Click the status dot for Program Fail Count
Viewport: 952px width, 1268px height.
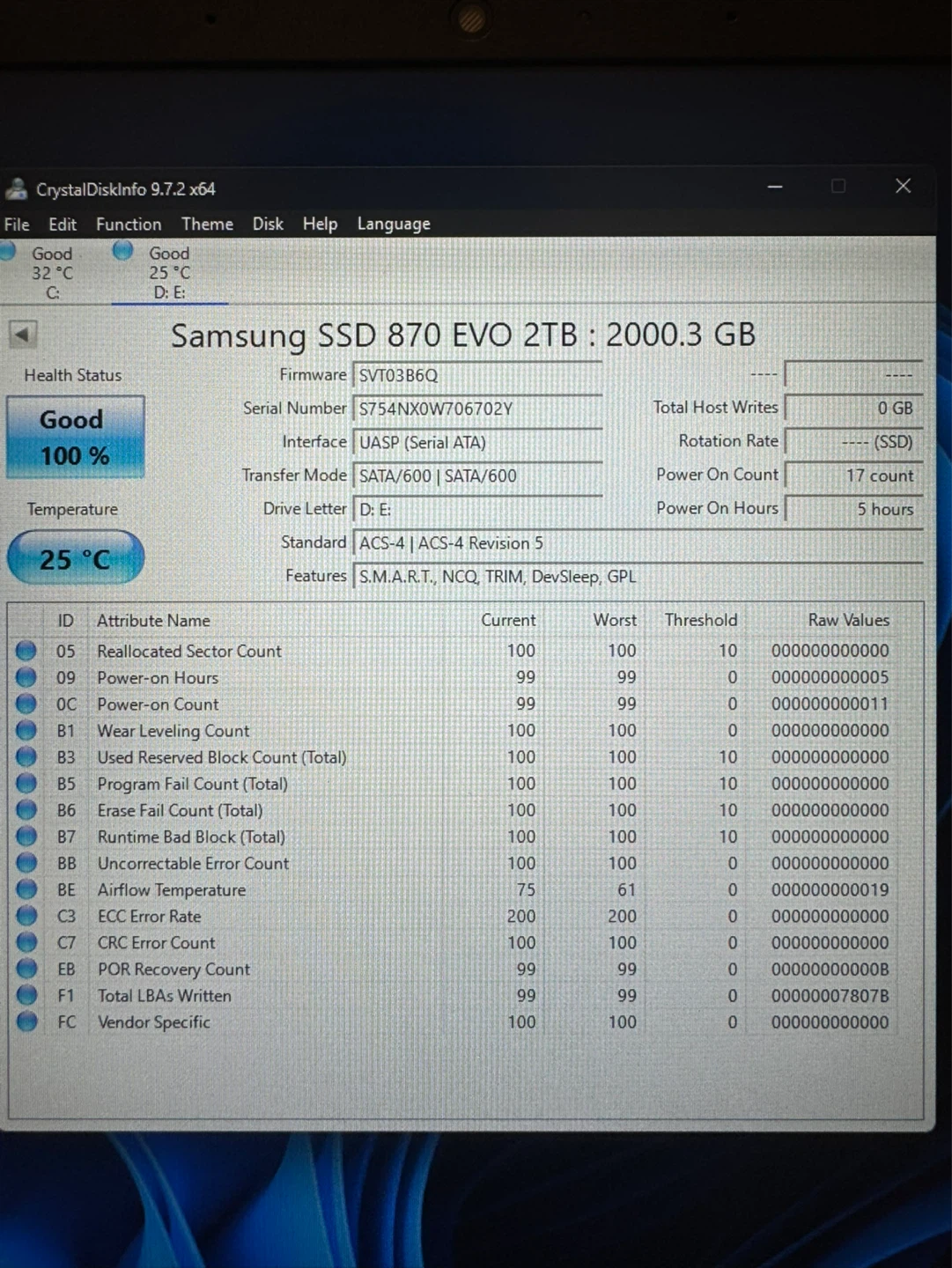point(26,783)
